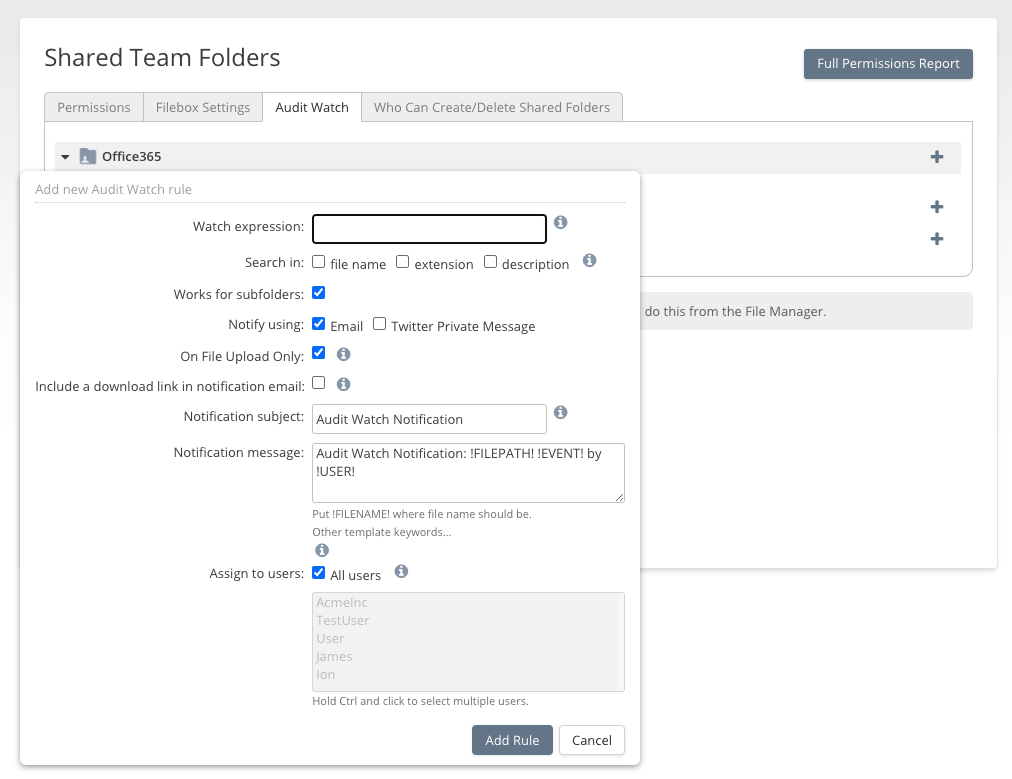Open the Filebox Settings tab
Image resolution: width=1012 pixels, height=779 pixels.
coord(203,107)
